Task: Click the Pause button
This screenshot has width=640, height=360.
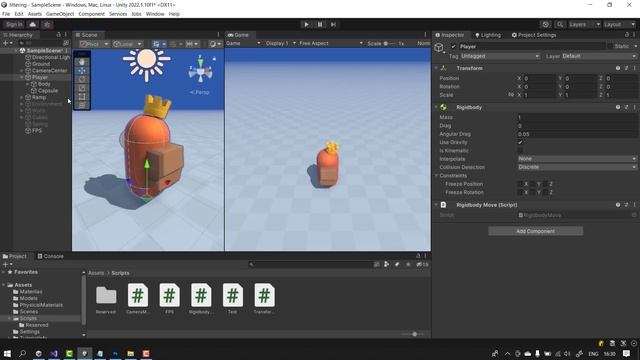Action: click(x=320, y=24)
